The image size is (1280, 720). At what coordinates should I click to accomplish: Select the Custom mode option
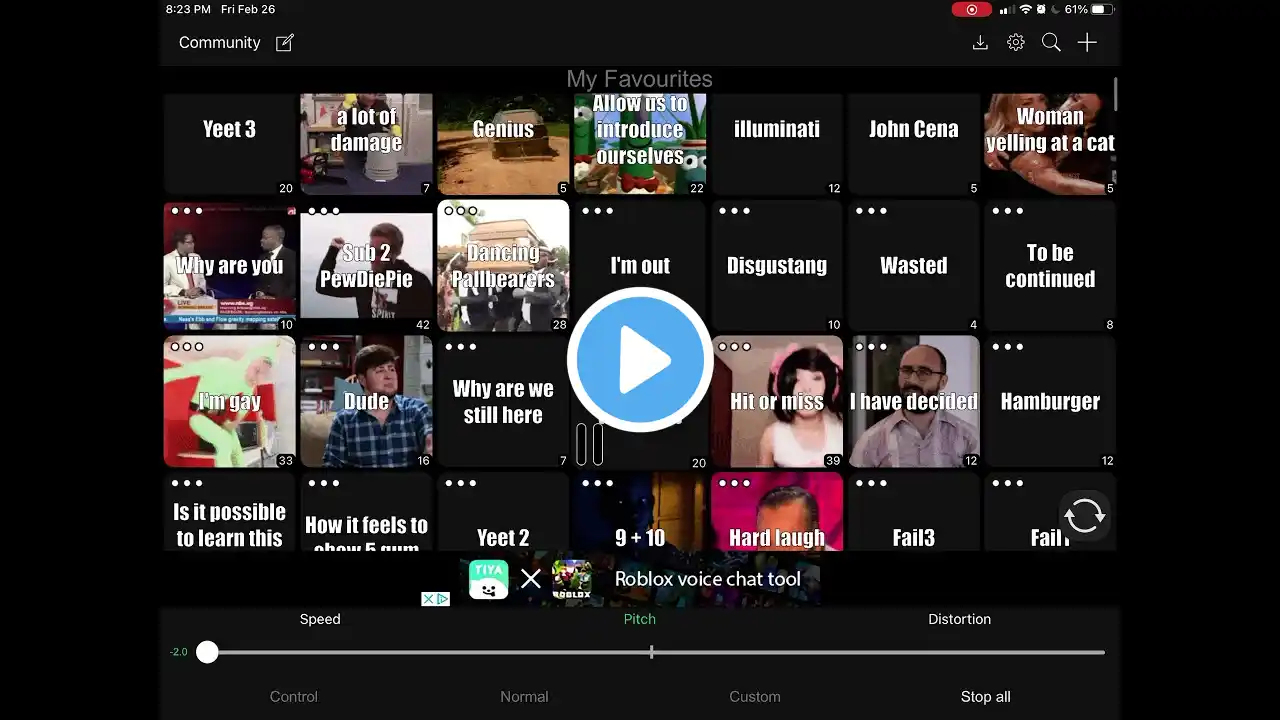pyautogui.click(x=755, y=697)
